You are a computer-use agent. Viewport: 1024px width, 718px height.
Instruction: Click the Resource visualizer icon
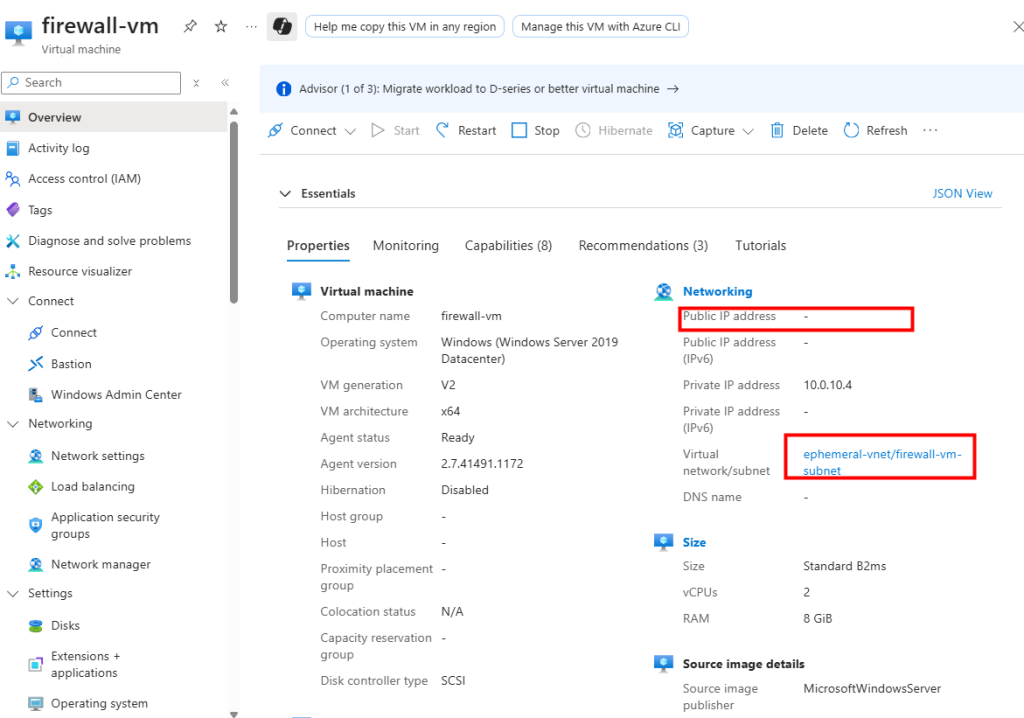point(12,271)
